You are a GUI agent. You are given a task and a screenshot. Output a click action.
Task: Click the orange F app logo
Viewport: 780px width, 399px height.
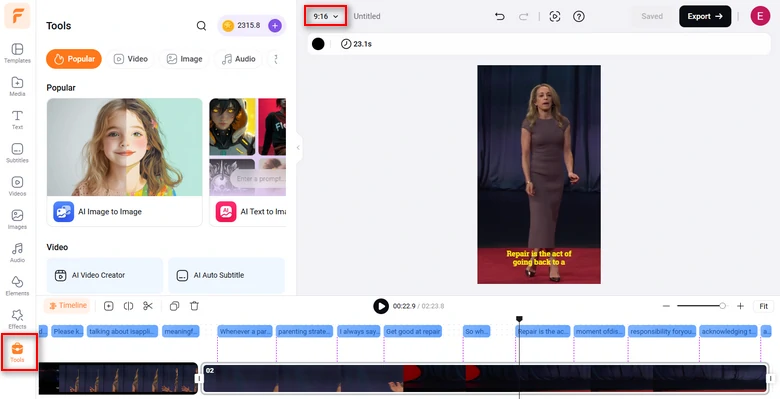[x=17, y=15]
